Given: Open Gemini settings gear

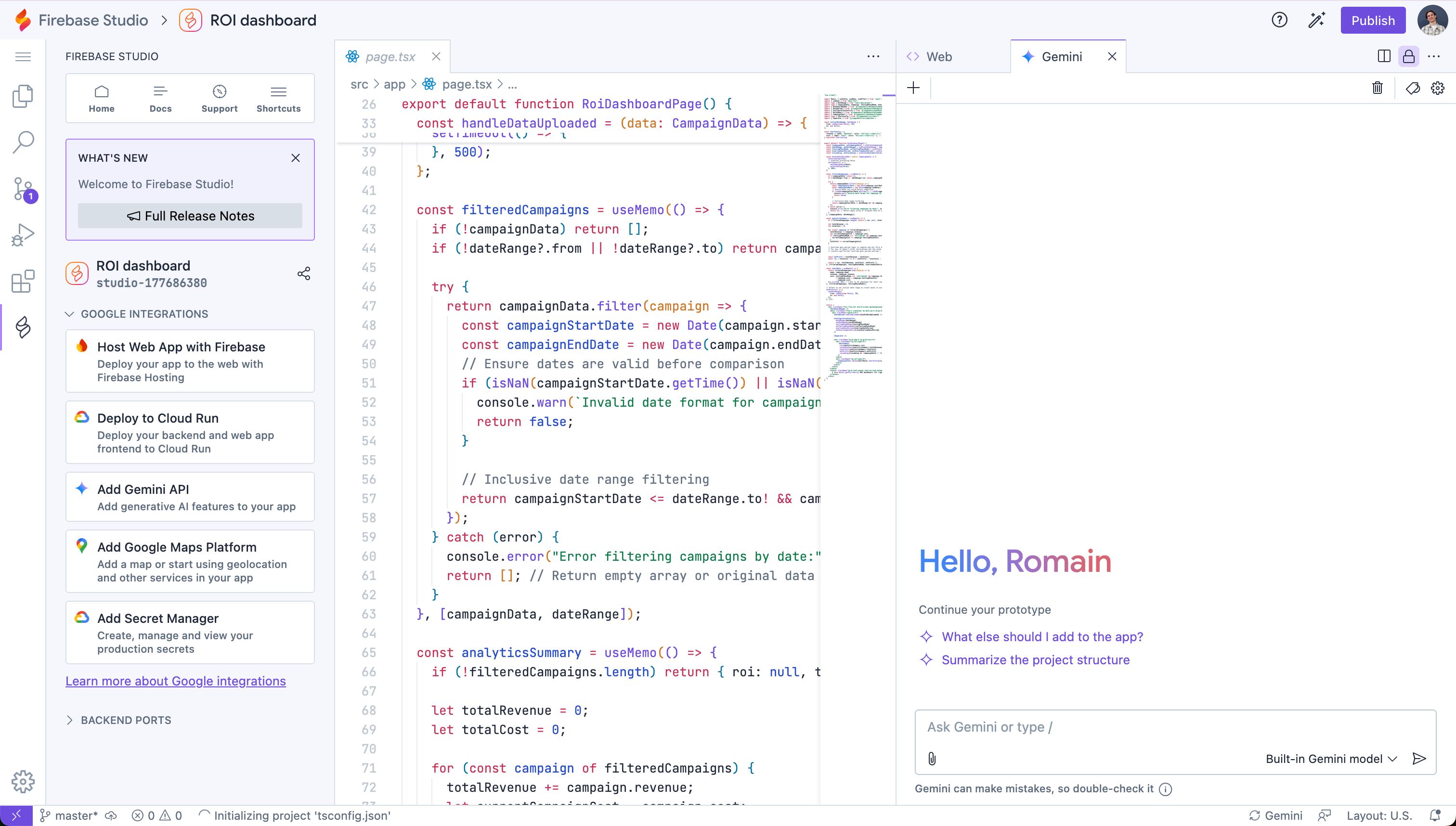Looking at the screenshot, I should 1438,88.
